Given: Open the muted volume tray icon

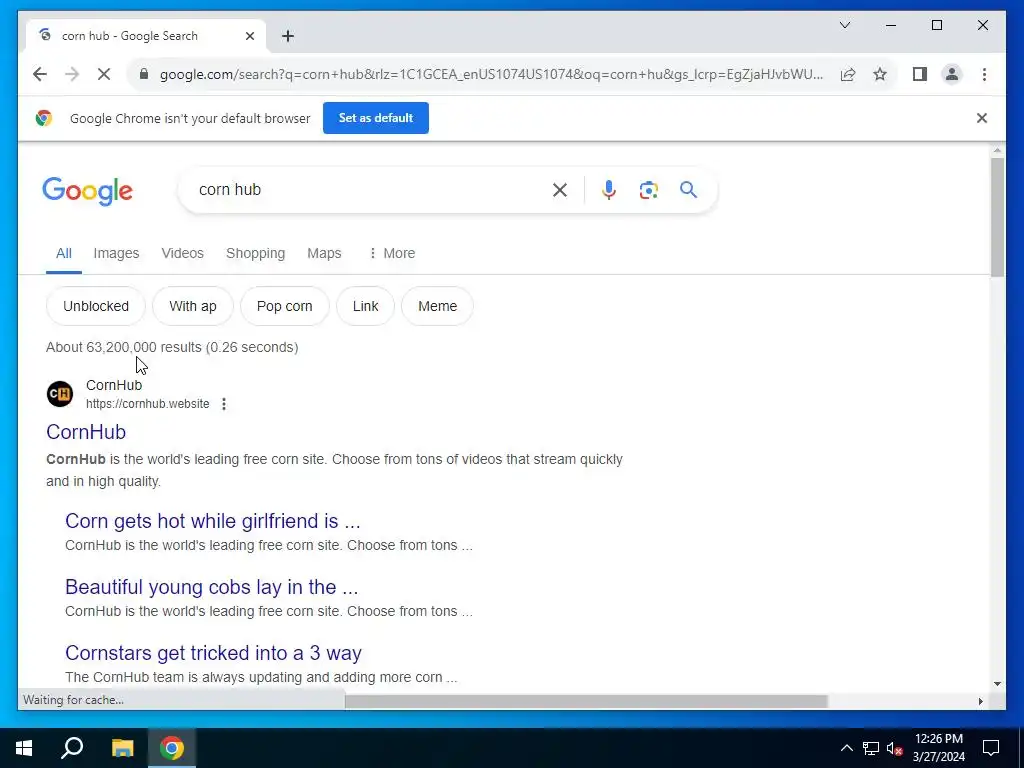Looking at the screenshot, I should [895, 748].
